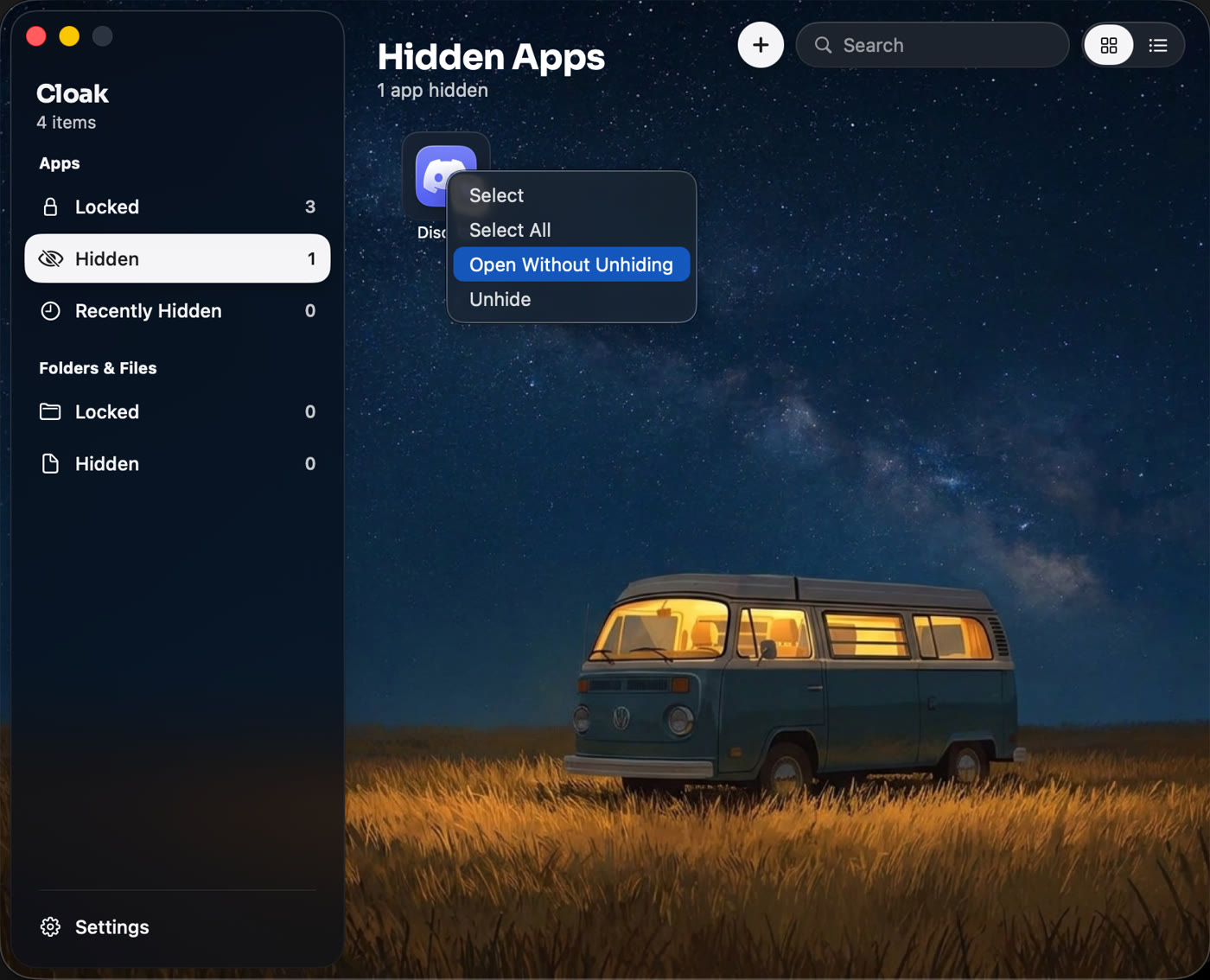Choose Select All from the context menu

pos(571,230)
